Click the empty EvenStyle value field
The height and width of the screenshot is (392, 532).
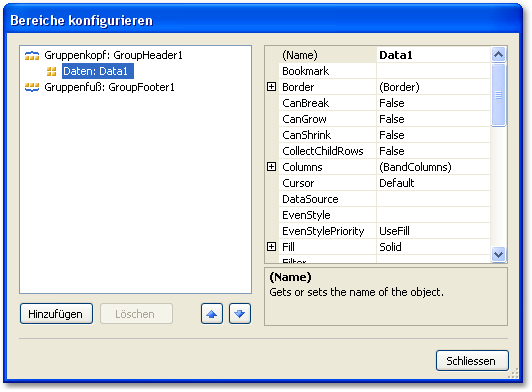(433, 215)
